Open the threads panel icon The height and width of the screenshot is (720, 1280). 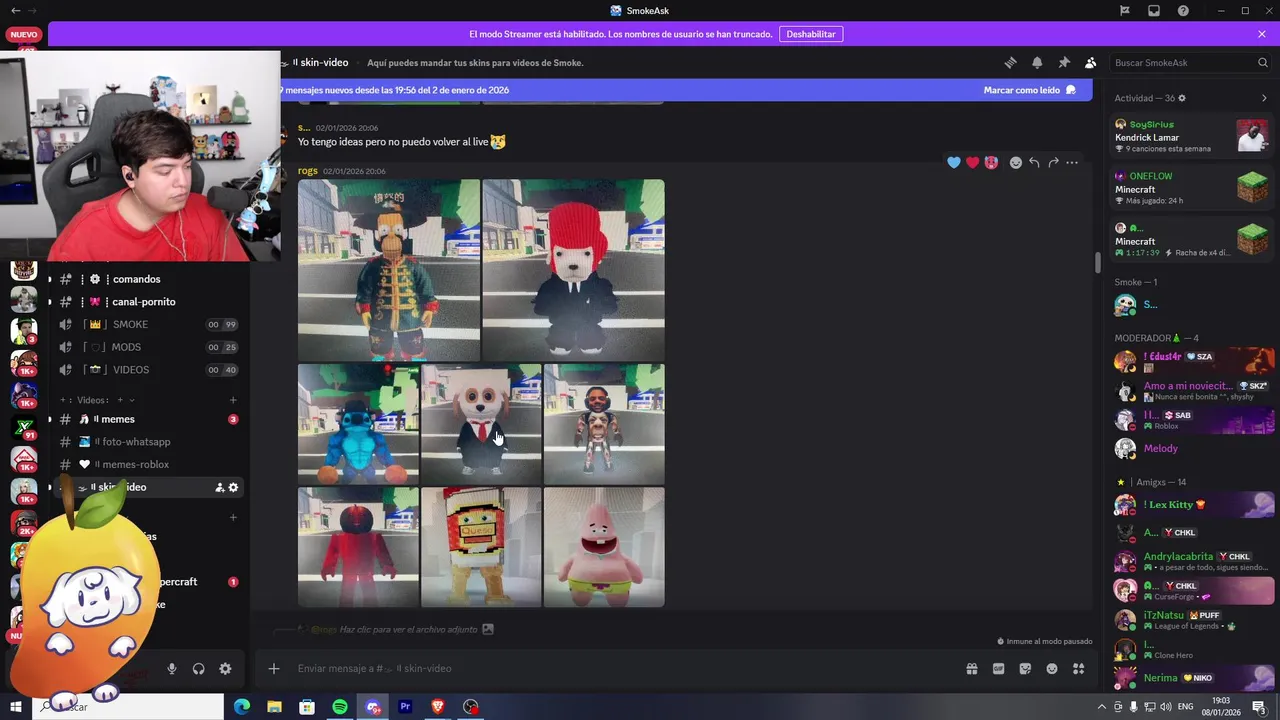1010,62
